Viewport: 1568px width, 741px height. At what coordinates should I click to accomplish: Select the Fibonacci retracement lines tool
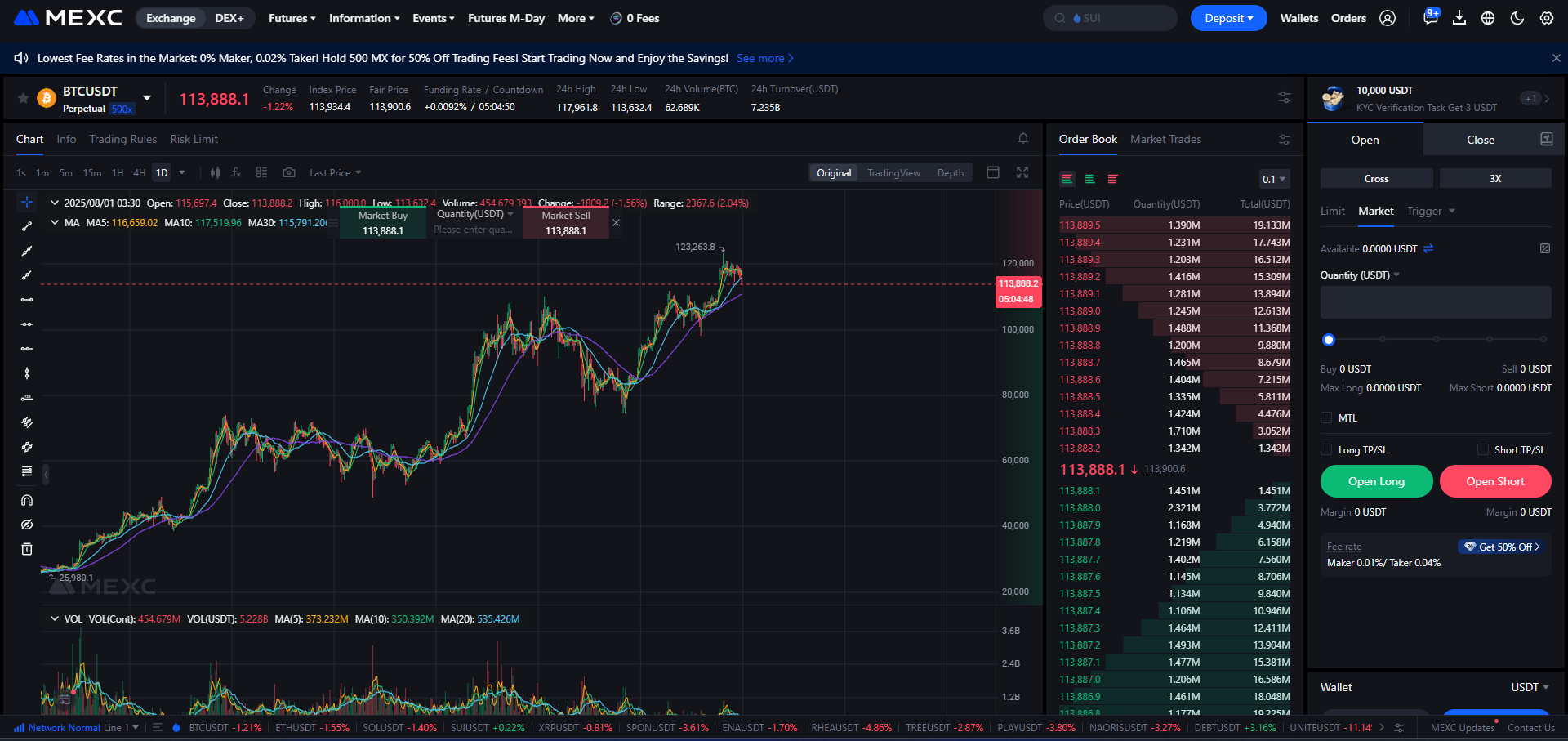27,471
